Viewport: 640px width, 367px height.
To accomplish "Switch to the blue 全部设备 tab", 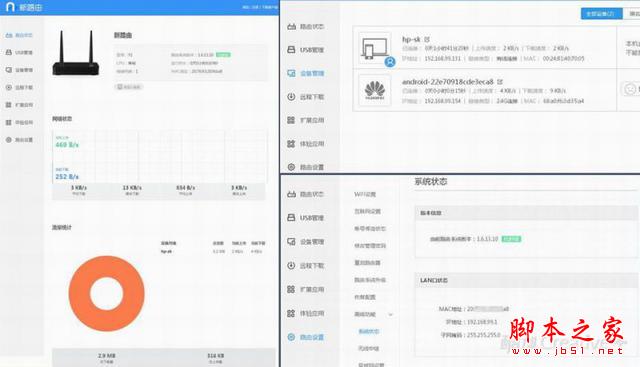I will tap(601, 13).
